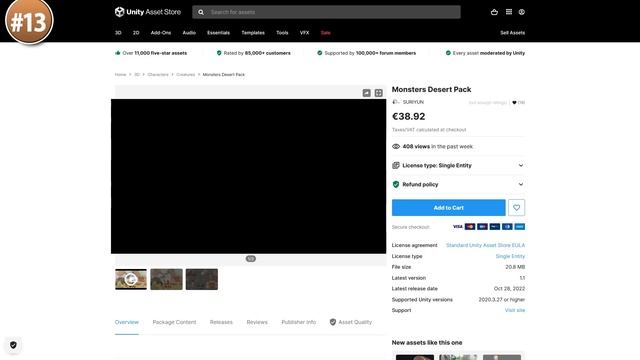Switch to the Overview tab
Image resolution: width=640 pixels, height=360 pixels.
click(x=127, y=322)
